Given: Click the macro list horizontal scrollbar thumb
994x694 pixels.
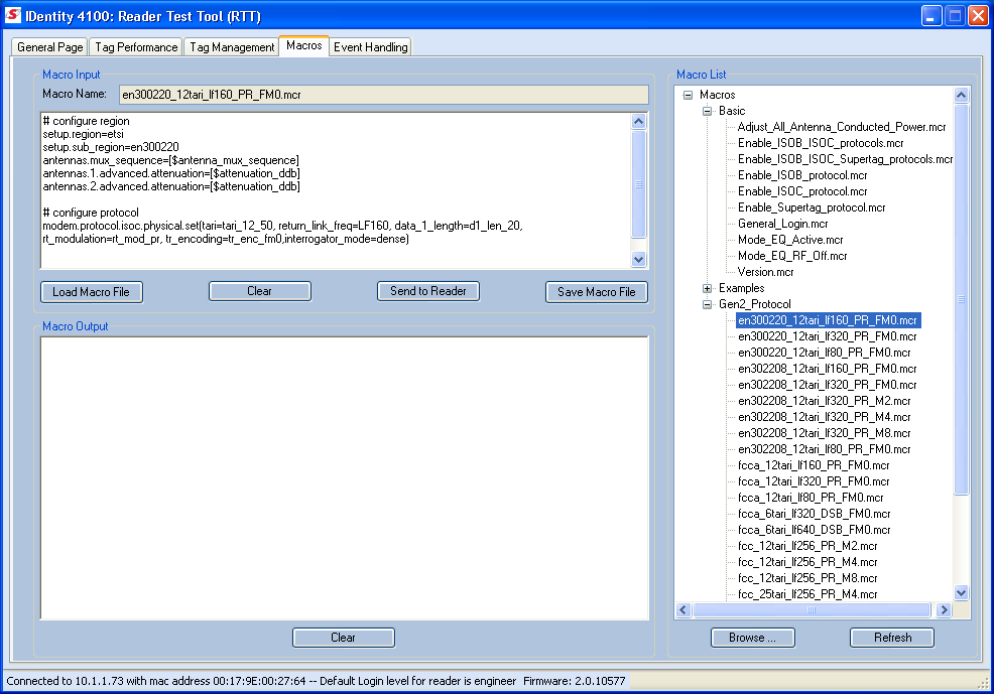Looking at the screenshot, I should tap(811, 610).
